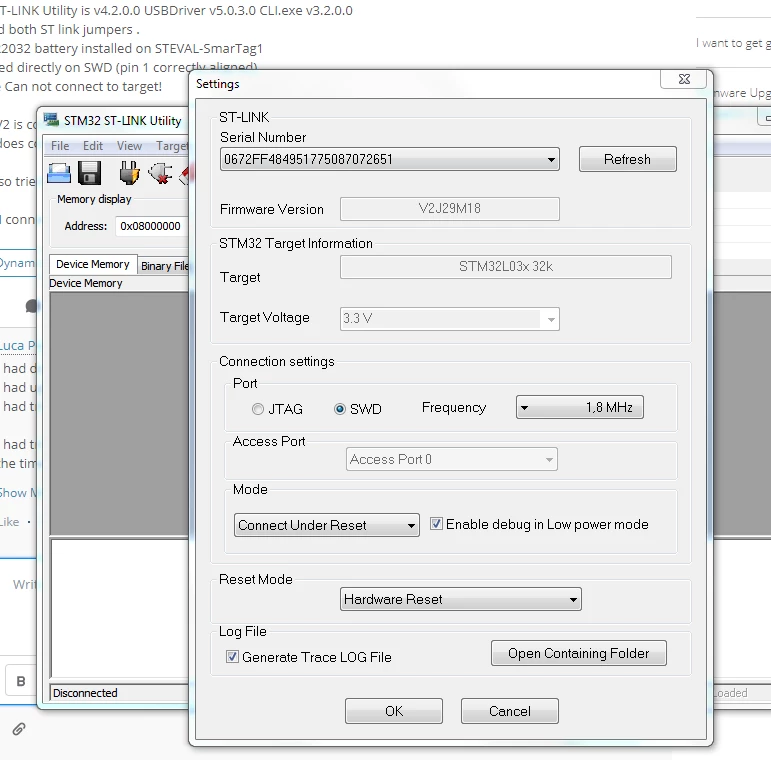This screenshot has height=760, width=771.
Task: Click the Bold B formatting button on the forum page
Action: point(21,681)
